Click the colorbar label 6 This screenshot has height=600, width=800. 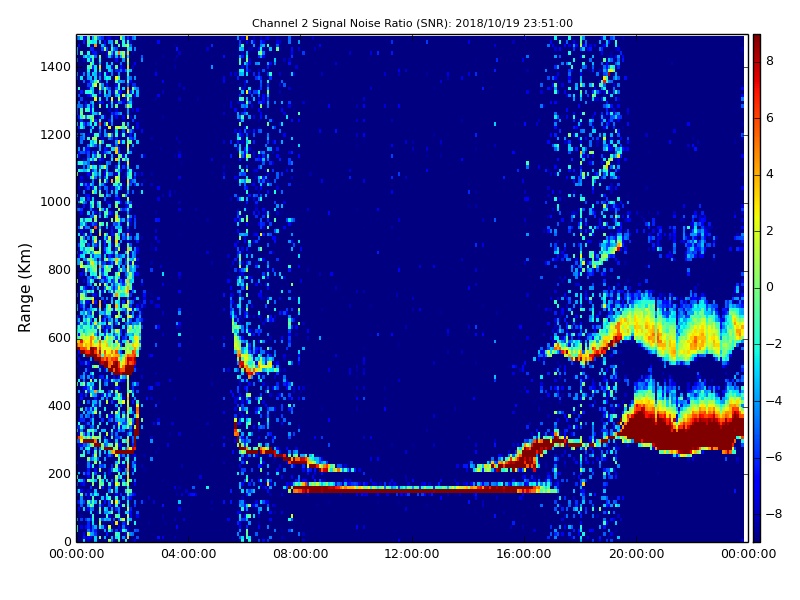(x=770, y=118)
